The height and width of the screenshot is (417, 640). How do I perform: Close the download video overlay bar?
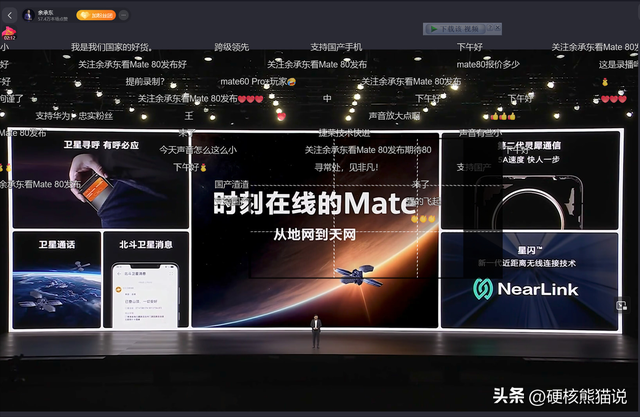click(498, 28)
